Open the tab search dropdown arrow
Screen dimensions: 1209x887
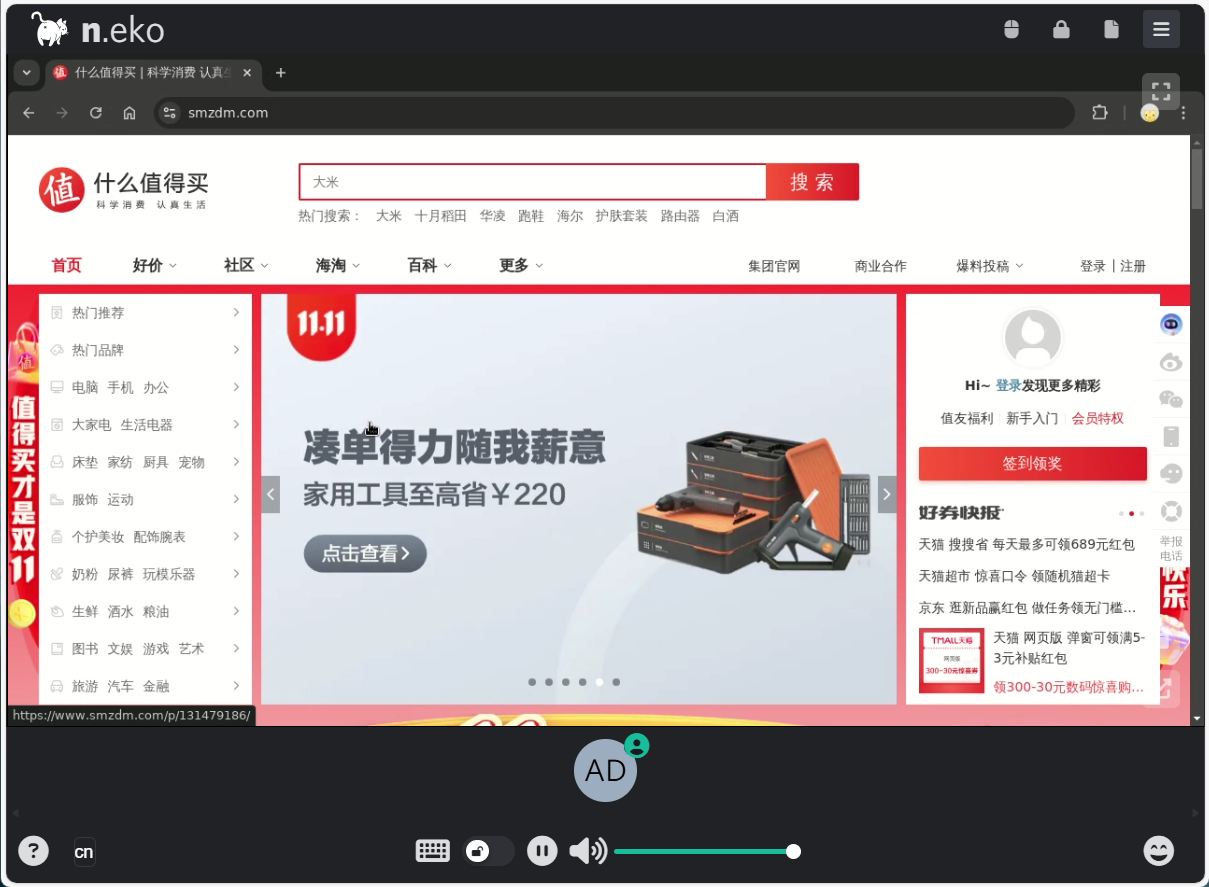pos(27,73)
